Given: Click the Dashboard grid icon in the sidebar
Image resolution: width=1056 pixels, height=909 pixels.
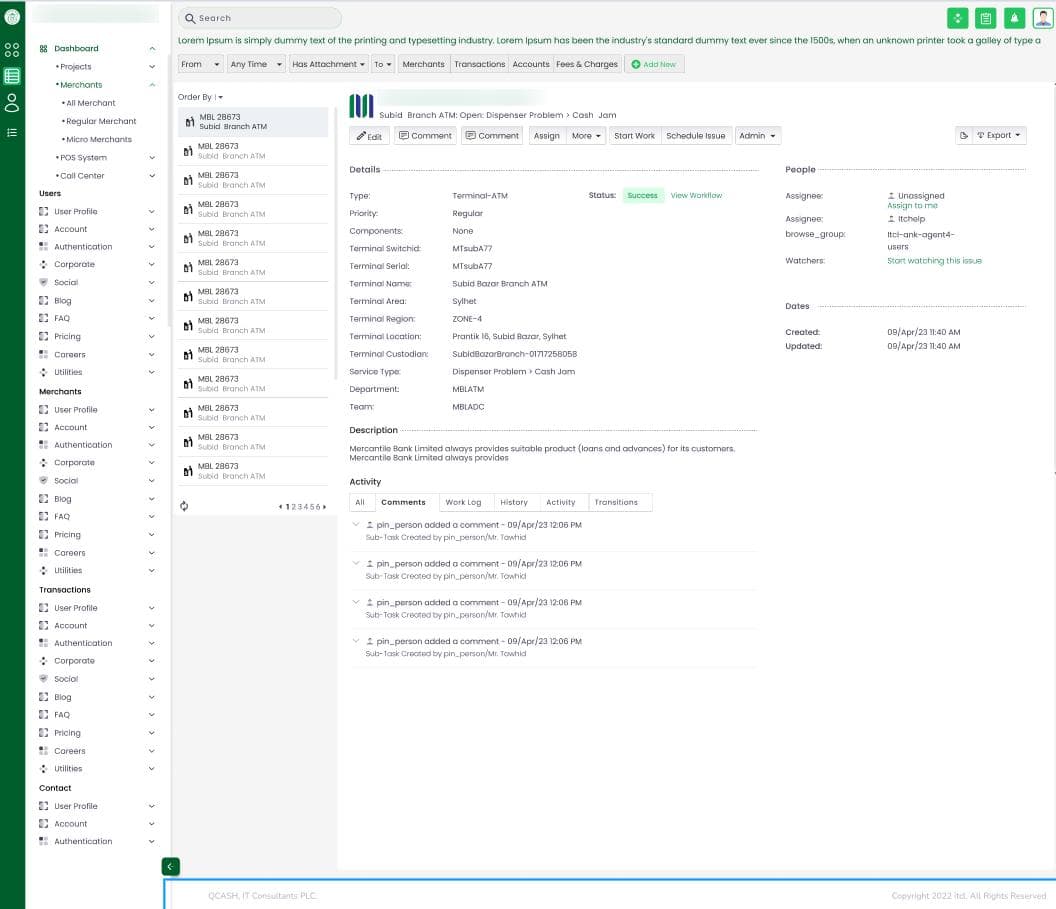Looking at the screenshot, I should (x=43, y=48).
